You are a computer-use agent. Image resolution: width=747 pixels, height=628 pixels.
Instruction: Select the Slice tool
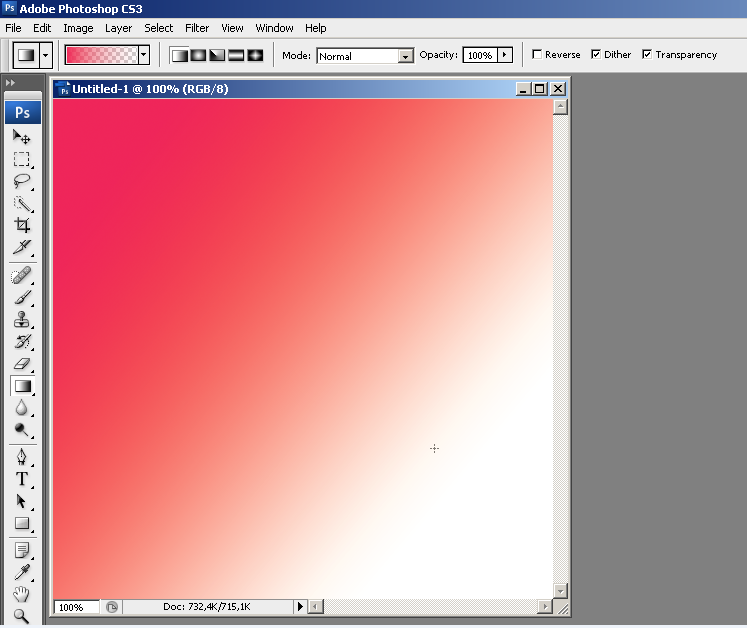click(22, 247)
